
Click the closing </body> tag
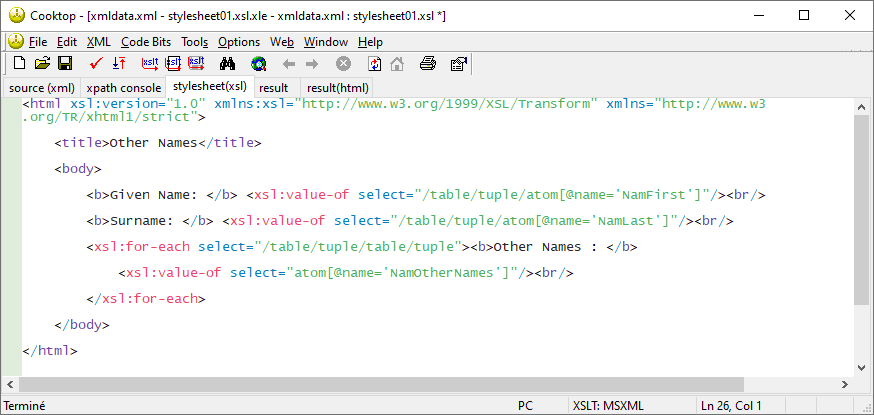pos(82,325)
